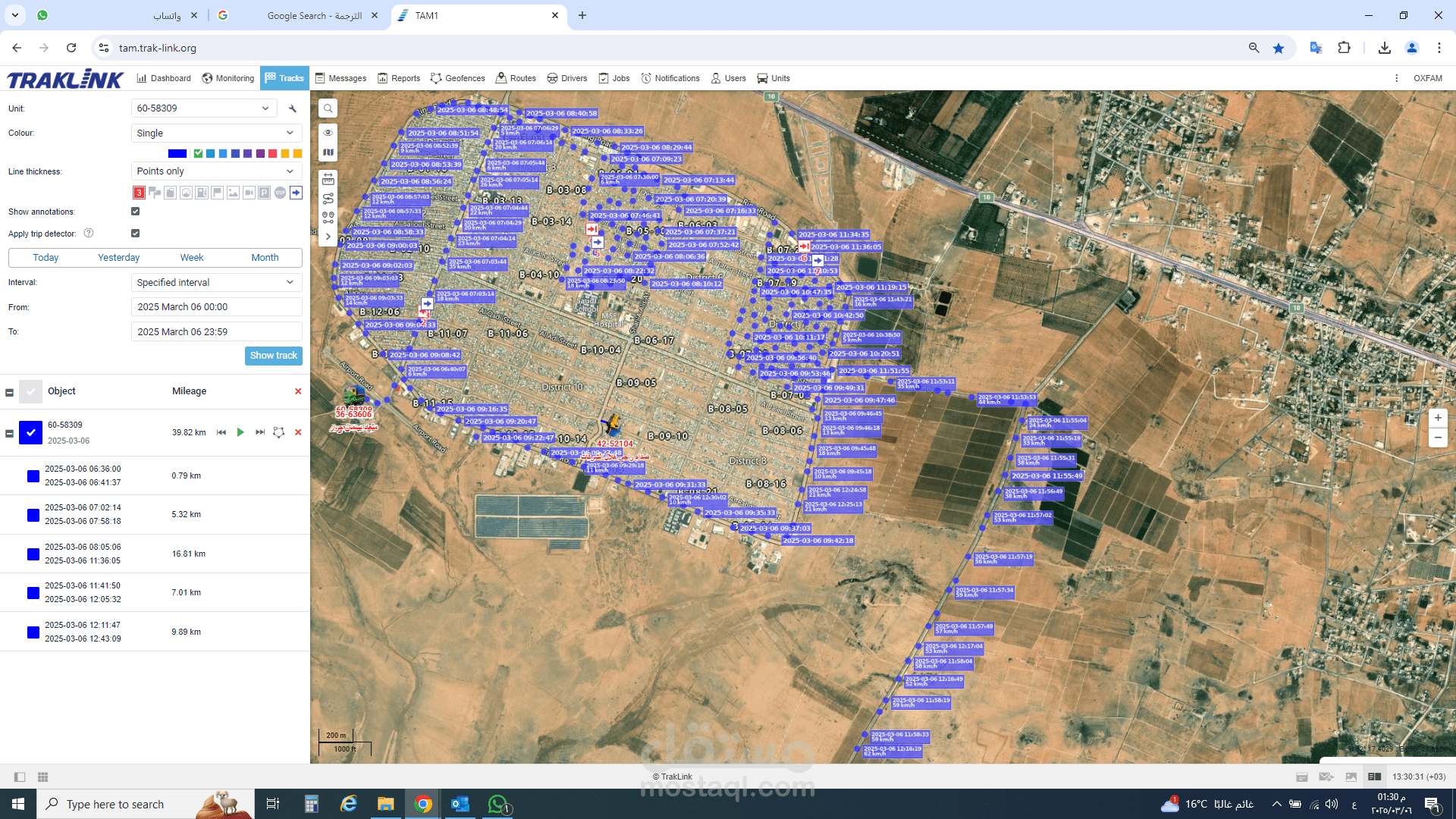The height and width of the screenshot is (819, 1456).
Task: Open the Notifications tab
Action: click(x=670, y=78)
